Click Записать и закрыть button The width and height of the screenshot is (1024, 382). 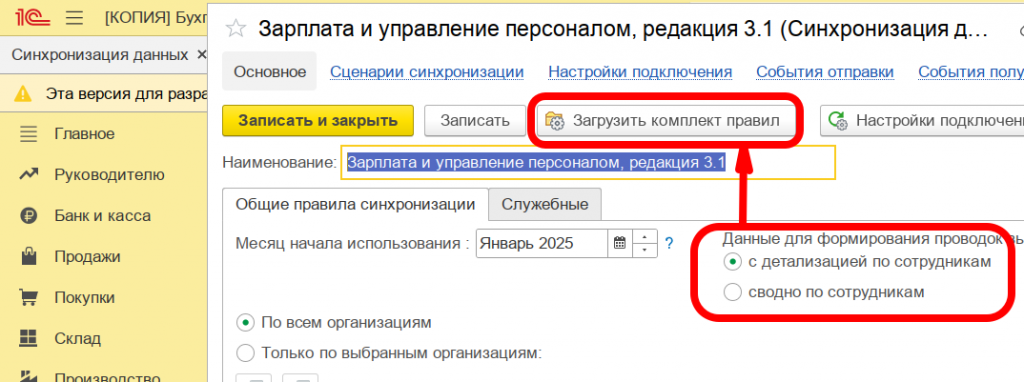click(x=318, y=120)
